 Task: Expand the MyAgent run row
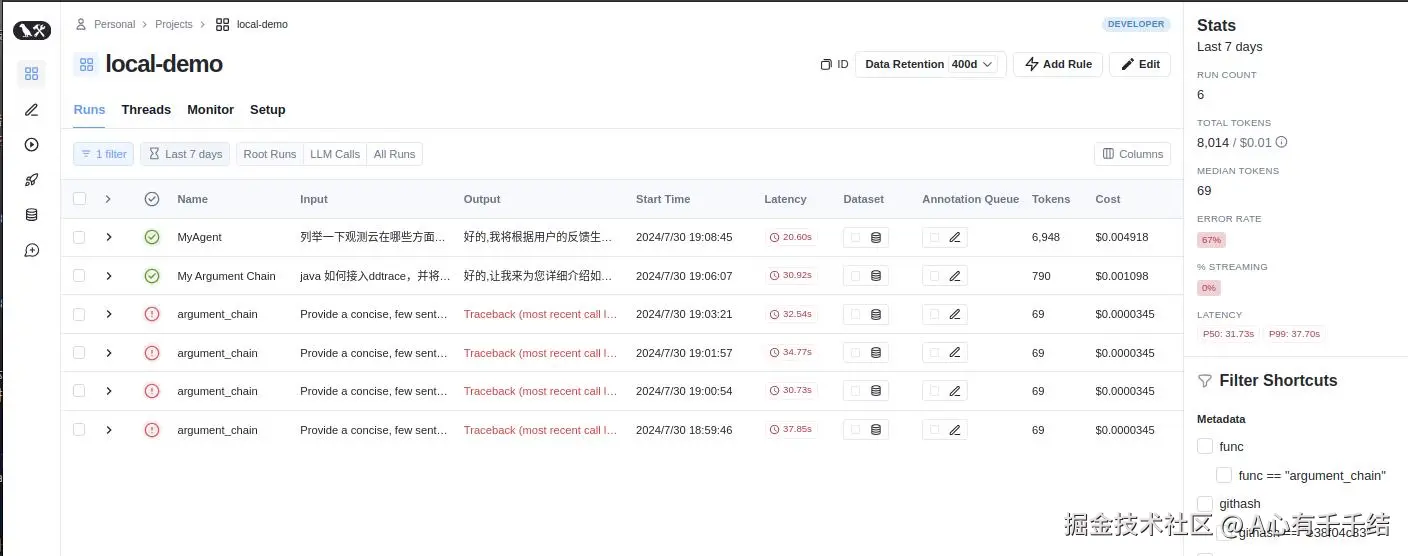point(108,237)
